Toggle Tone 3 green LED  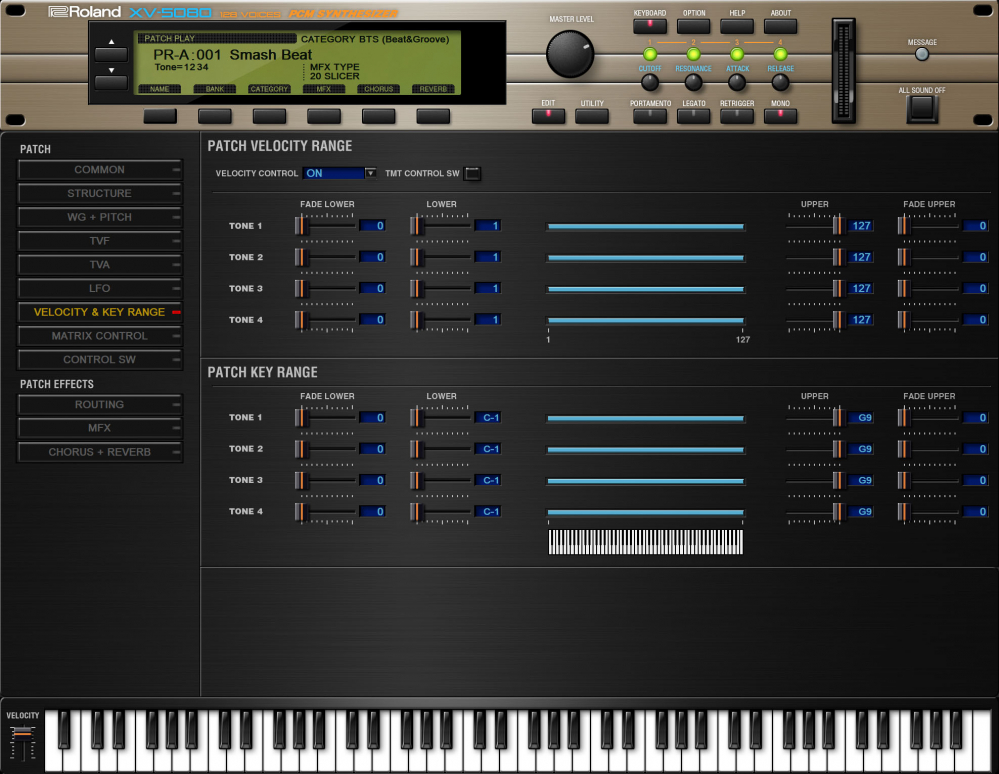pos(737,54)
